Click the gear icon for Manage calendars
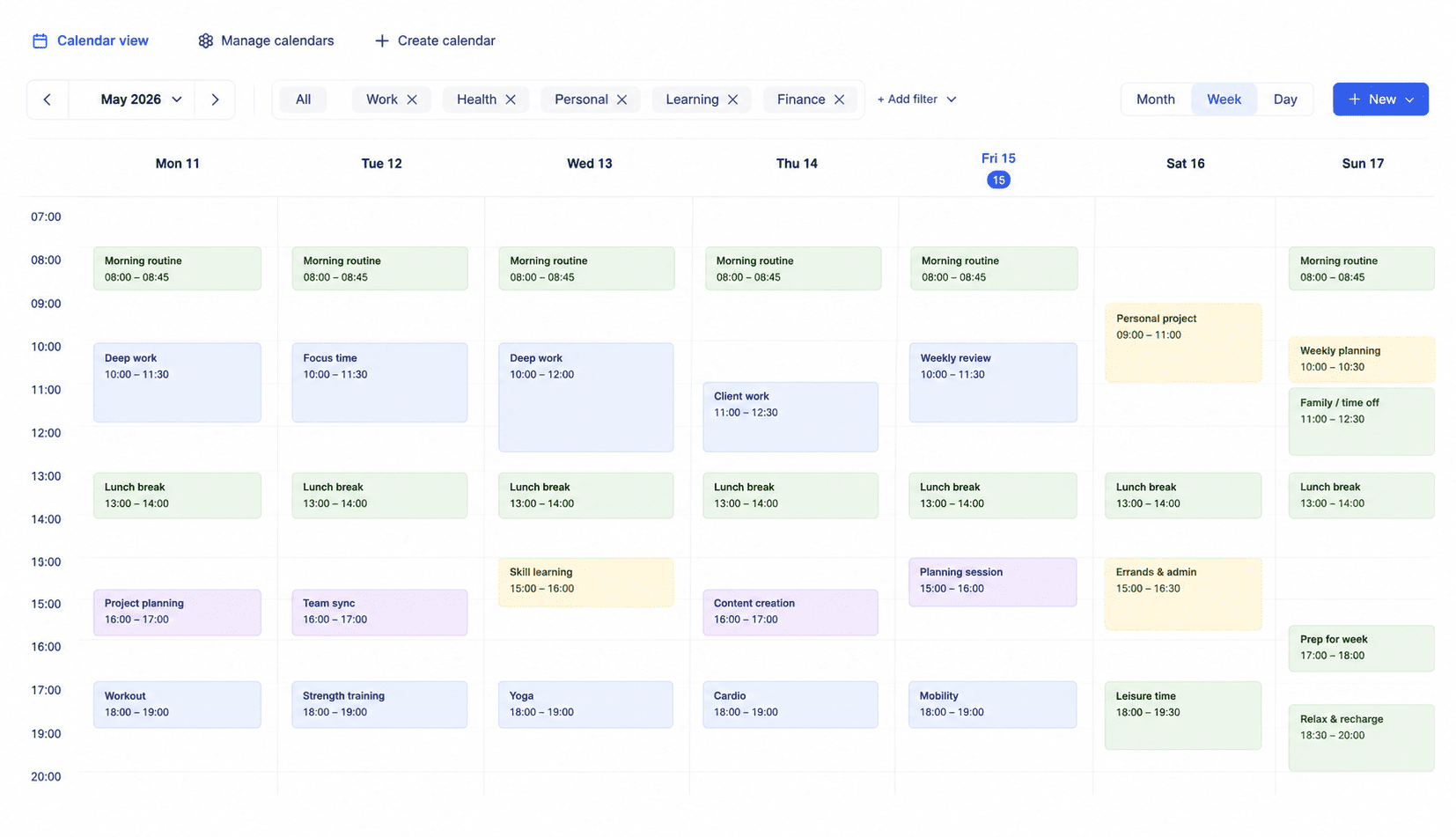The image size is (1456, 837). tap(205, 40)
